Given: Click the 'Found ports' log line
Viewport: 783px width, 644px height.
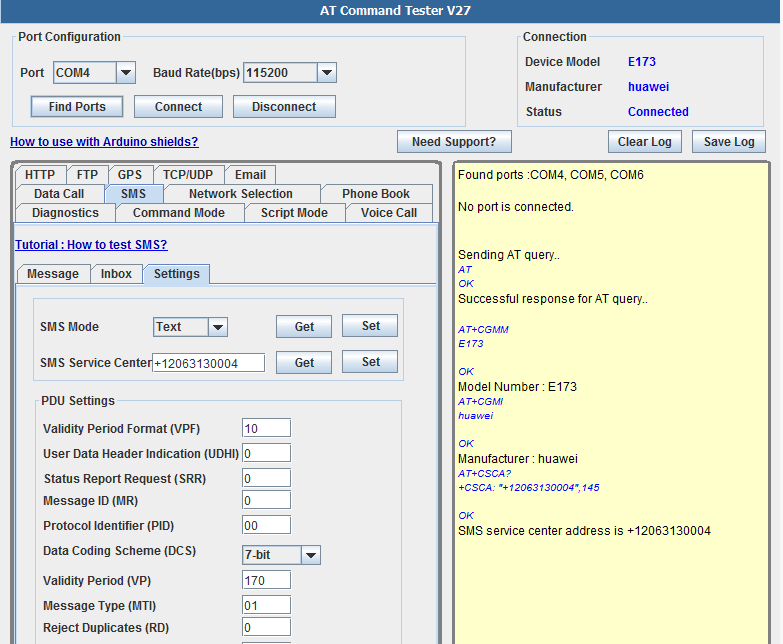Looking at the screenshot, I should (551, 175).
